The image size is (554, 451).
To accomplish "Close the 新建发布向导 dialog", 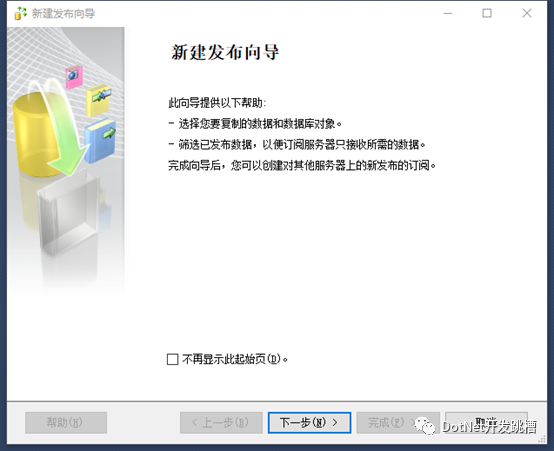I will coord(527,13).
